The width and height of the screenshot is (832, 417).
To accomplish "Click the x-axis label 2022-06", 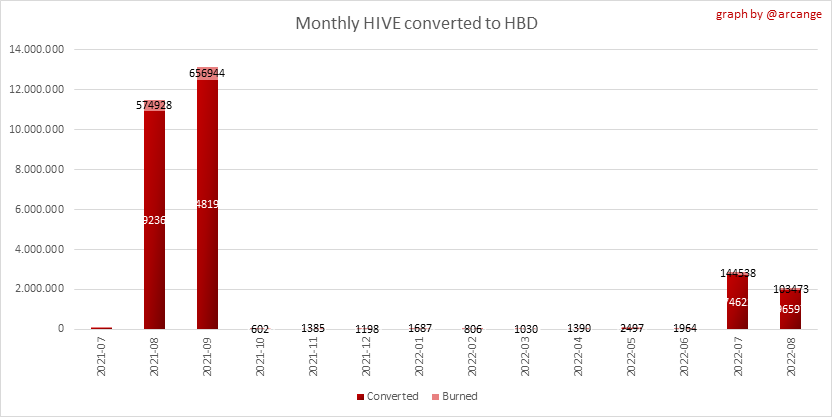I will click(685, 357).
